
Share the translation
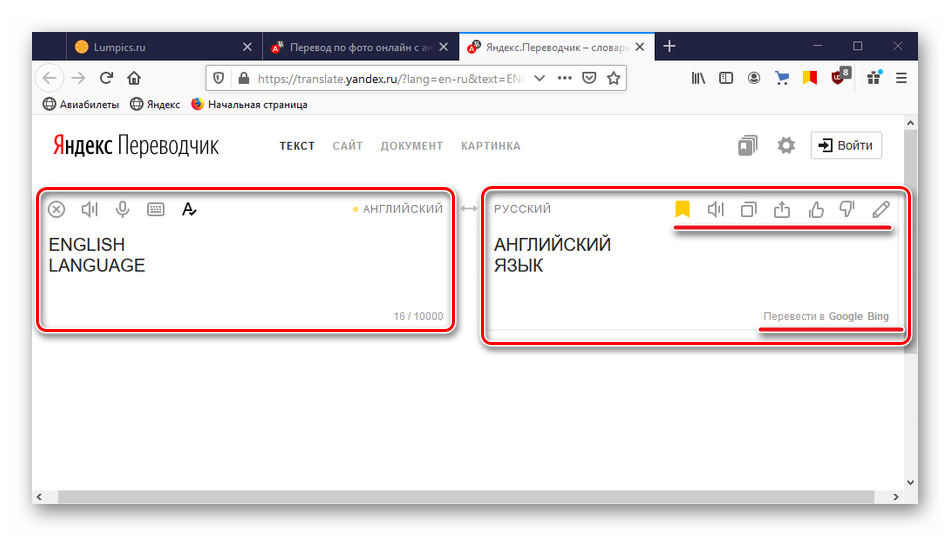782,209
